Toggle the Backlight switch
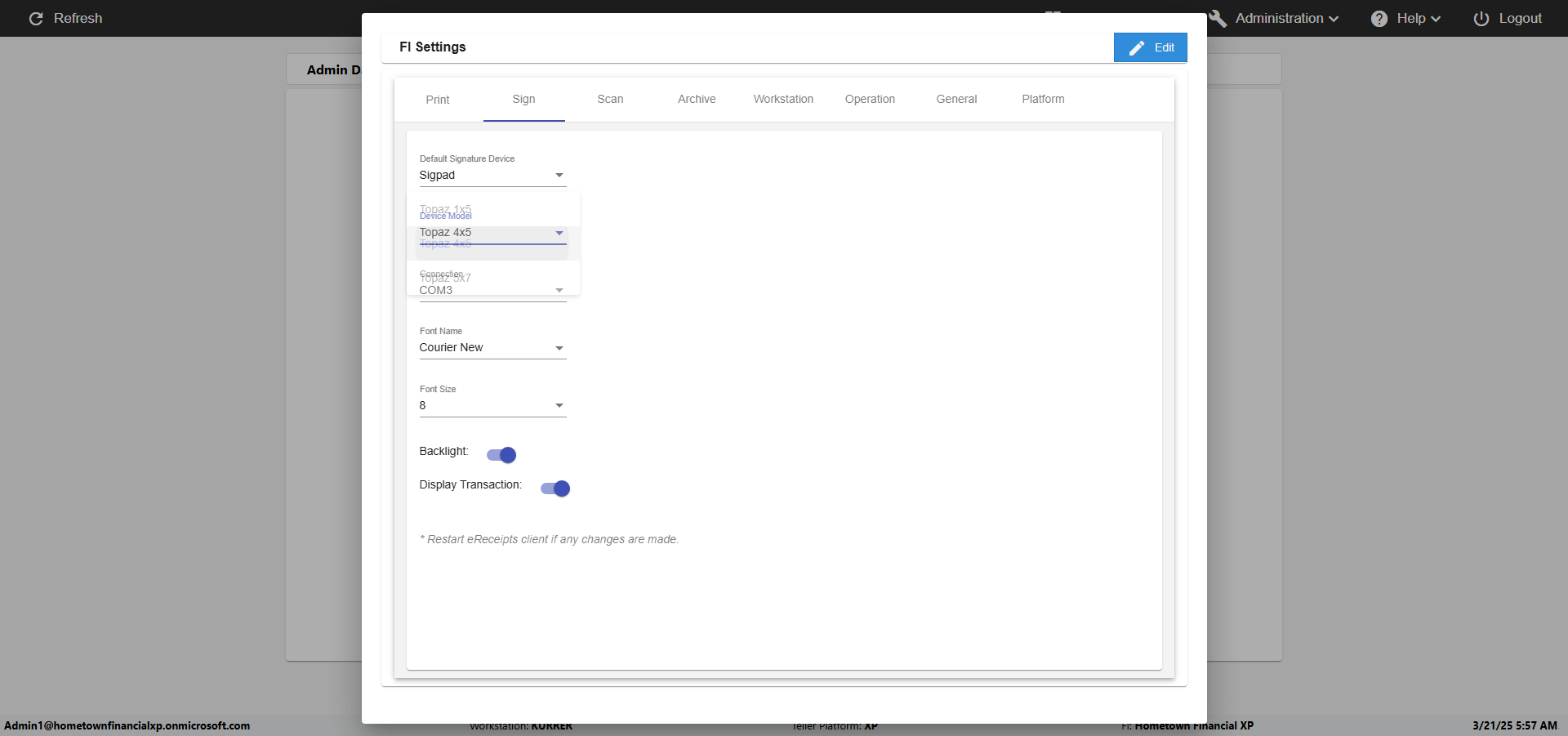Viewport: 1568px width, 736px height. click(501, 455)
